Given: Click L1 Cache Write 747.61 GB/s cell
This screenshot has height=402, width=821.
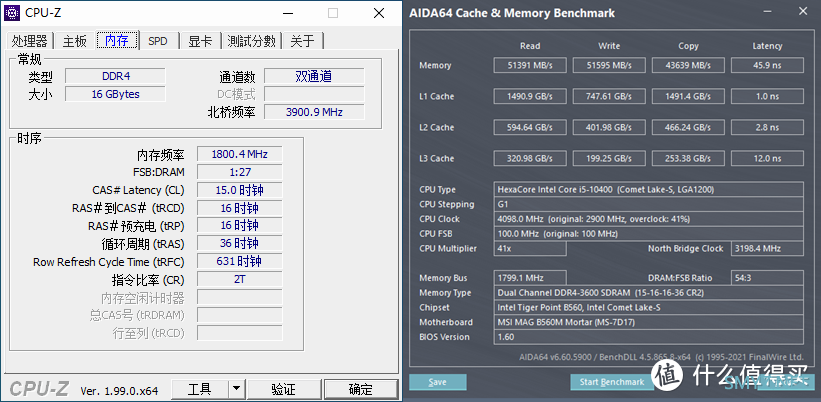Looking at the screenshot, I should [609, 96].
